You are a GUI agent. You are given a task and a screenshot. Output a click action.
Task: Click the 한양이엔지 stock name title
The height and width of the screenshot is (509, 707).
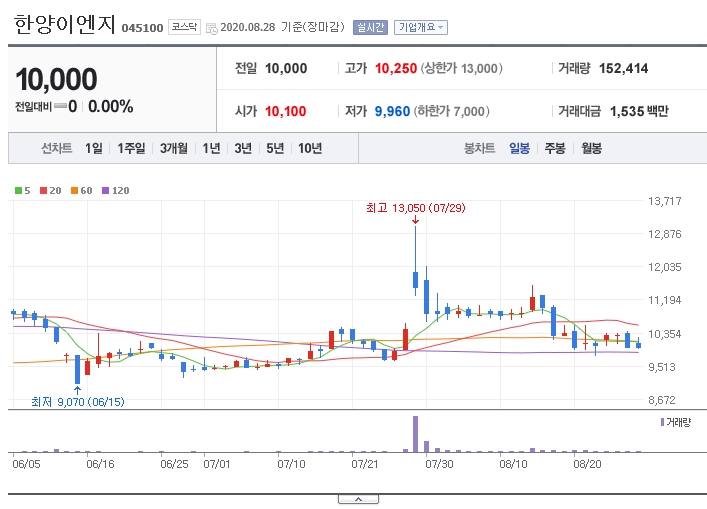pos(64,24)
